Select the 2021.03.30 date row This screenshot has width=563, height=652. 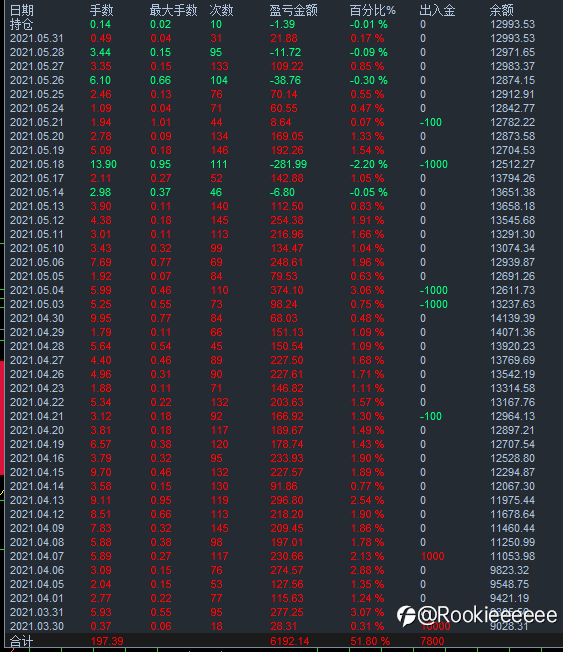[x=37, y=627]
